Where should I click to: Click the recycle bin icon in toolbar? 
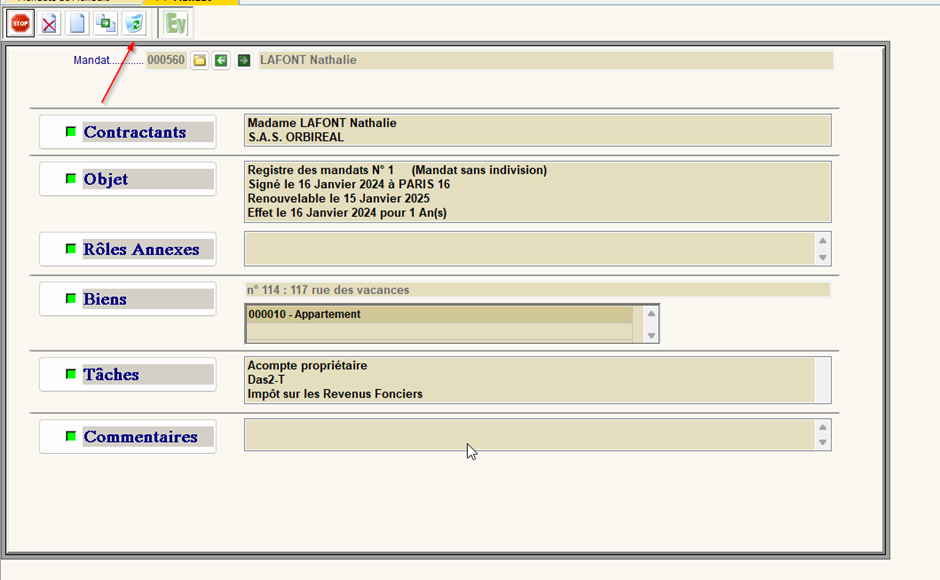134,23
